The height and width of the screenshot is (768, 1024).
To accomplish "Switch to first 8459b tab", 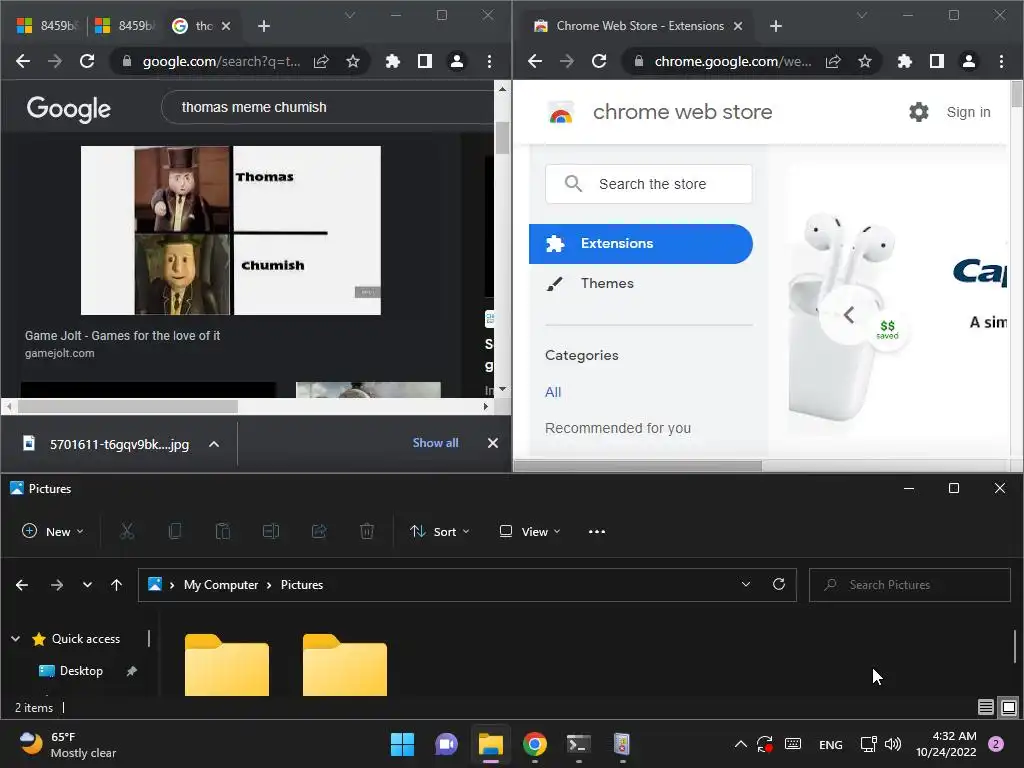I will 47,25.
